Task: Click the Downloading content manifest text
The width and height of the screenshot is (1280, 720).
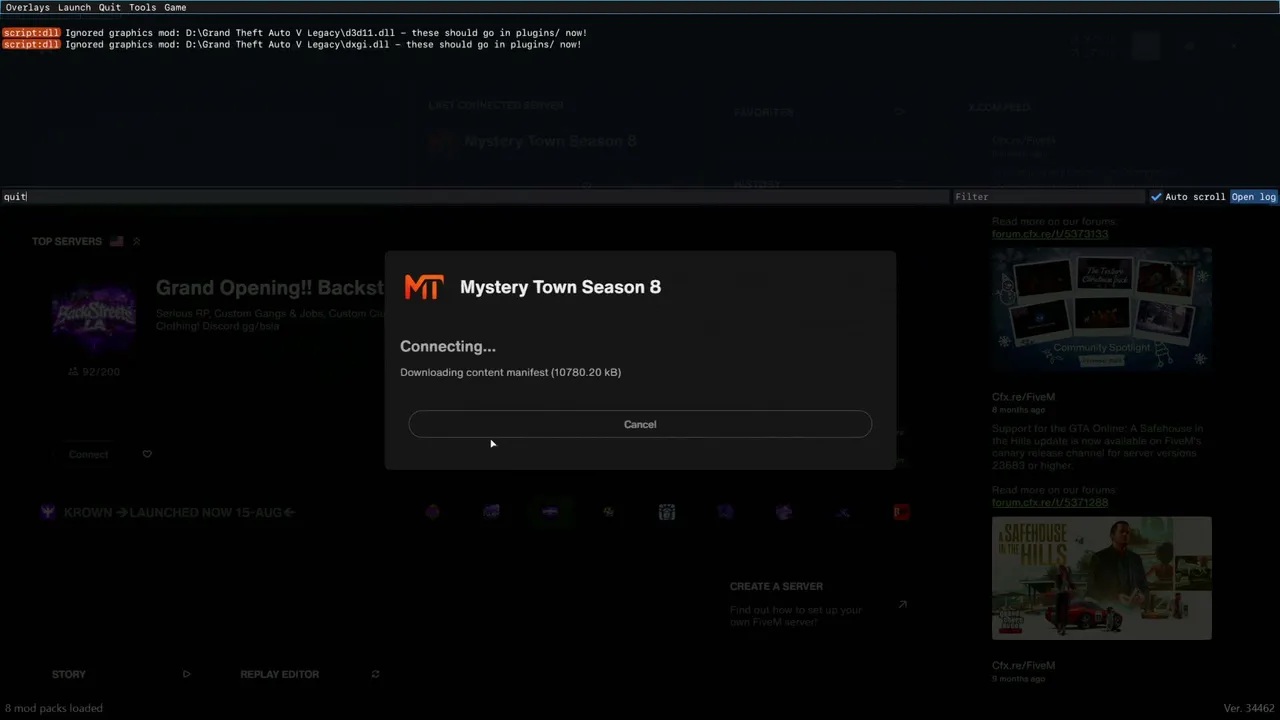Action: point(511,372)
